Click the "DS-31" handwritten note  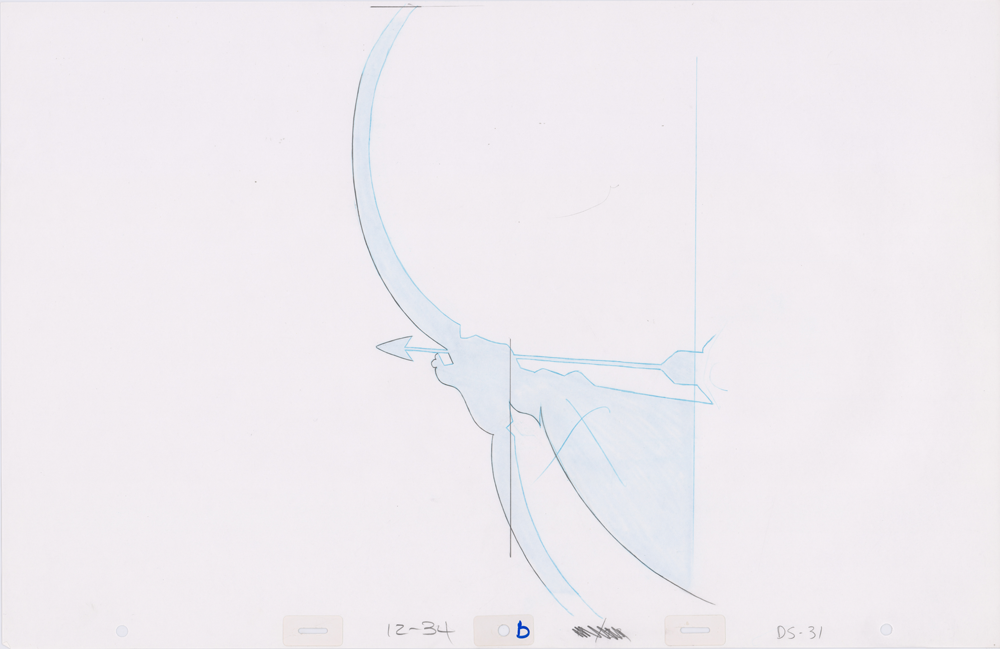point(800,632)
